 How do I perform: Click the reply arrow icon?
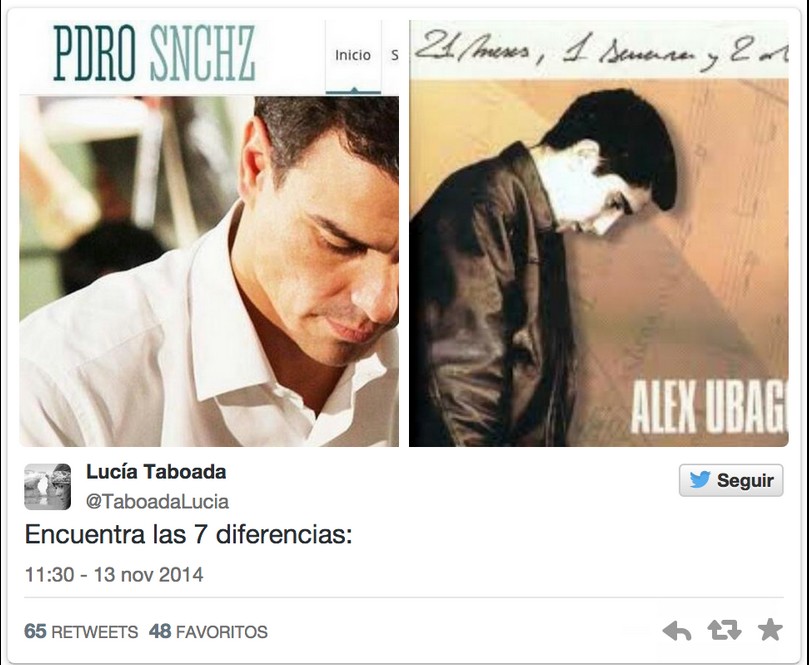(x=676, y=630)
